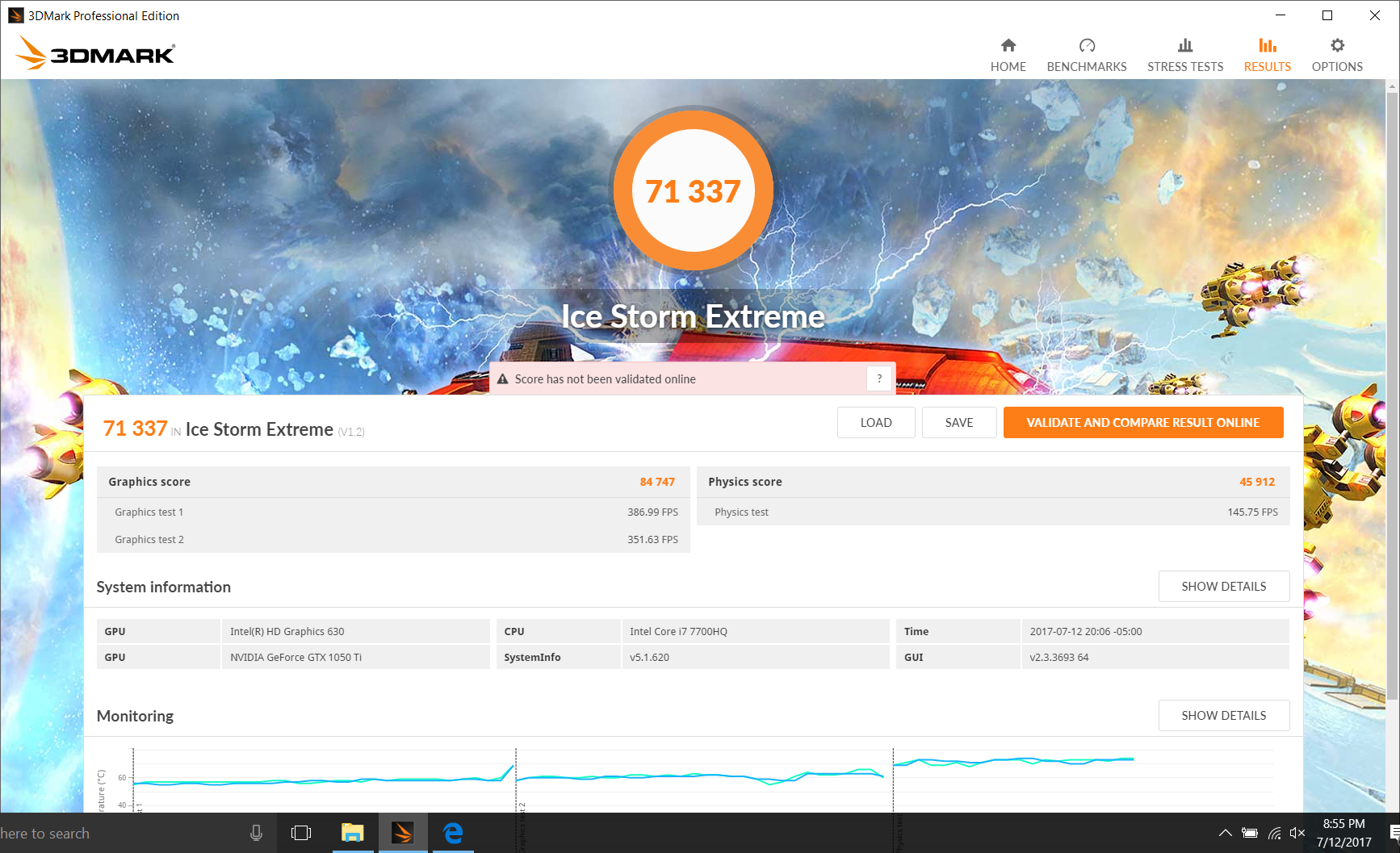
Task: Show details for System information
Action: [x=1224, y=586]
